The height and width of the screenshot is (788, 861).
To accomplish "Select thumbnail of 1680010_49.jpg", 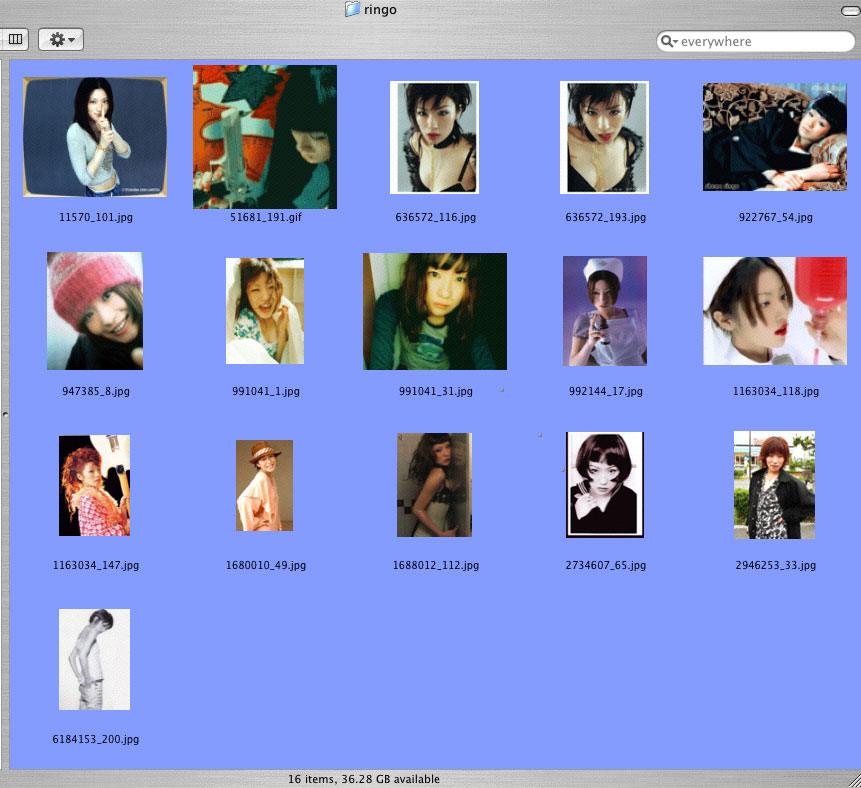I will (x=264, y=485).
